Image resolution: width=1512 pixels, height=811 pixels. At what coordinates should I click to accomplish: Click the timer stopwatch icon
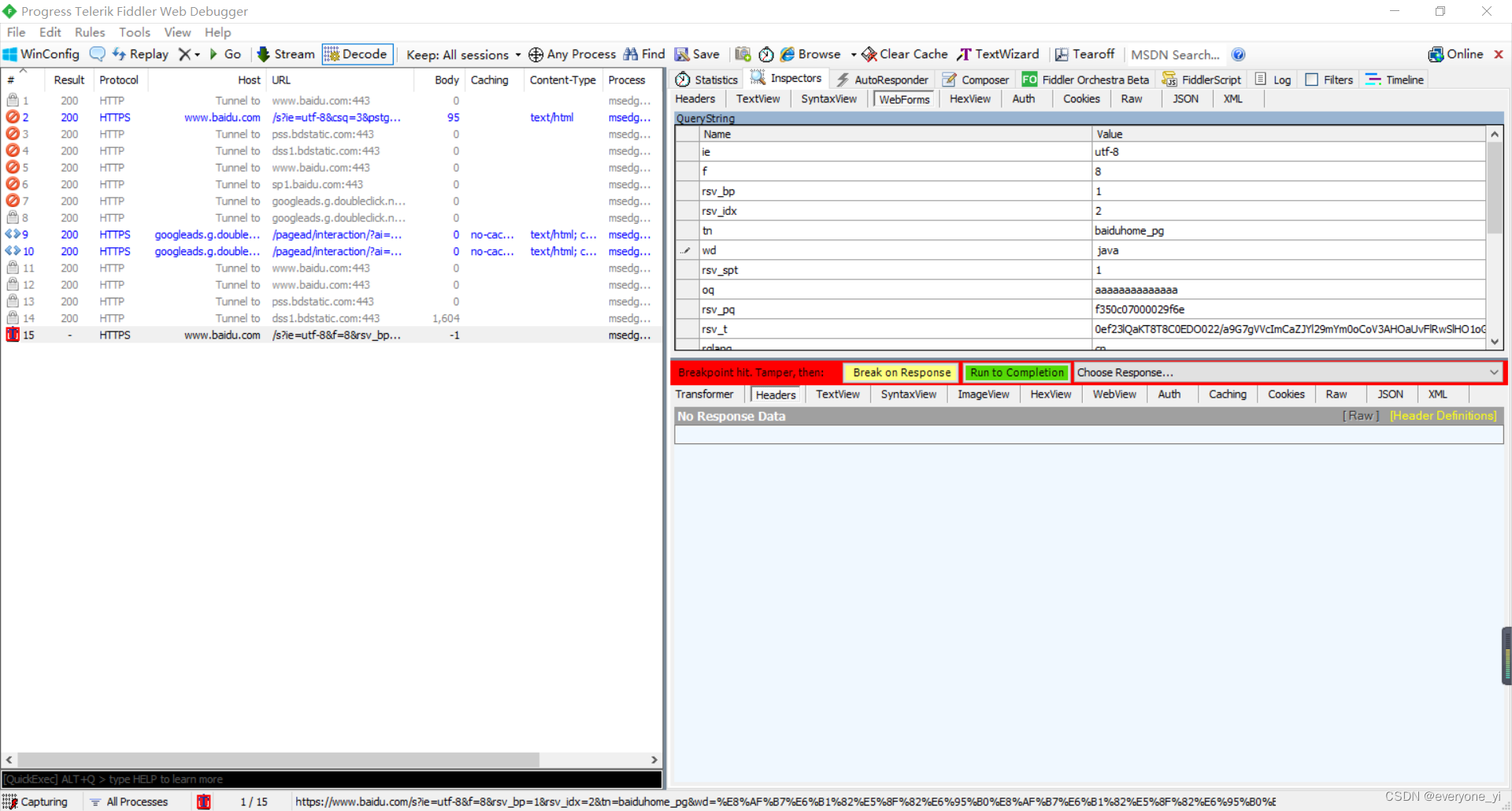[x=766, y=54]
